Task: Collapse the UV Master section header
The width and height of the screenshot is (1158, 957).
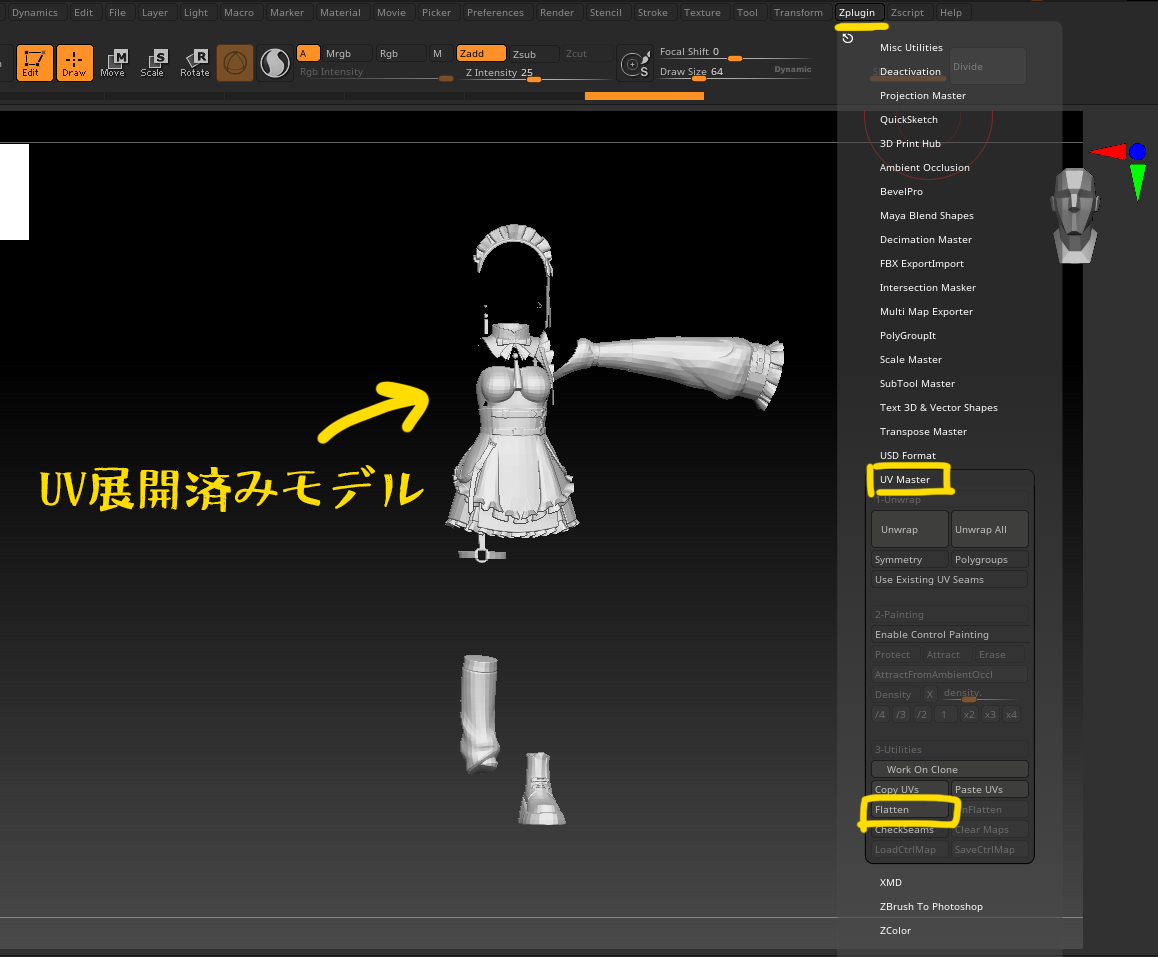Action: 905,480
